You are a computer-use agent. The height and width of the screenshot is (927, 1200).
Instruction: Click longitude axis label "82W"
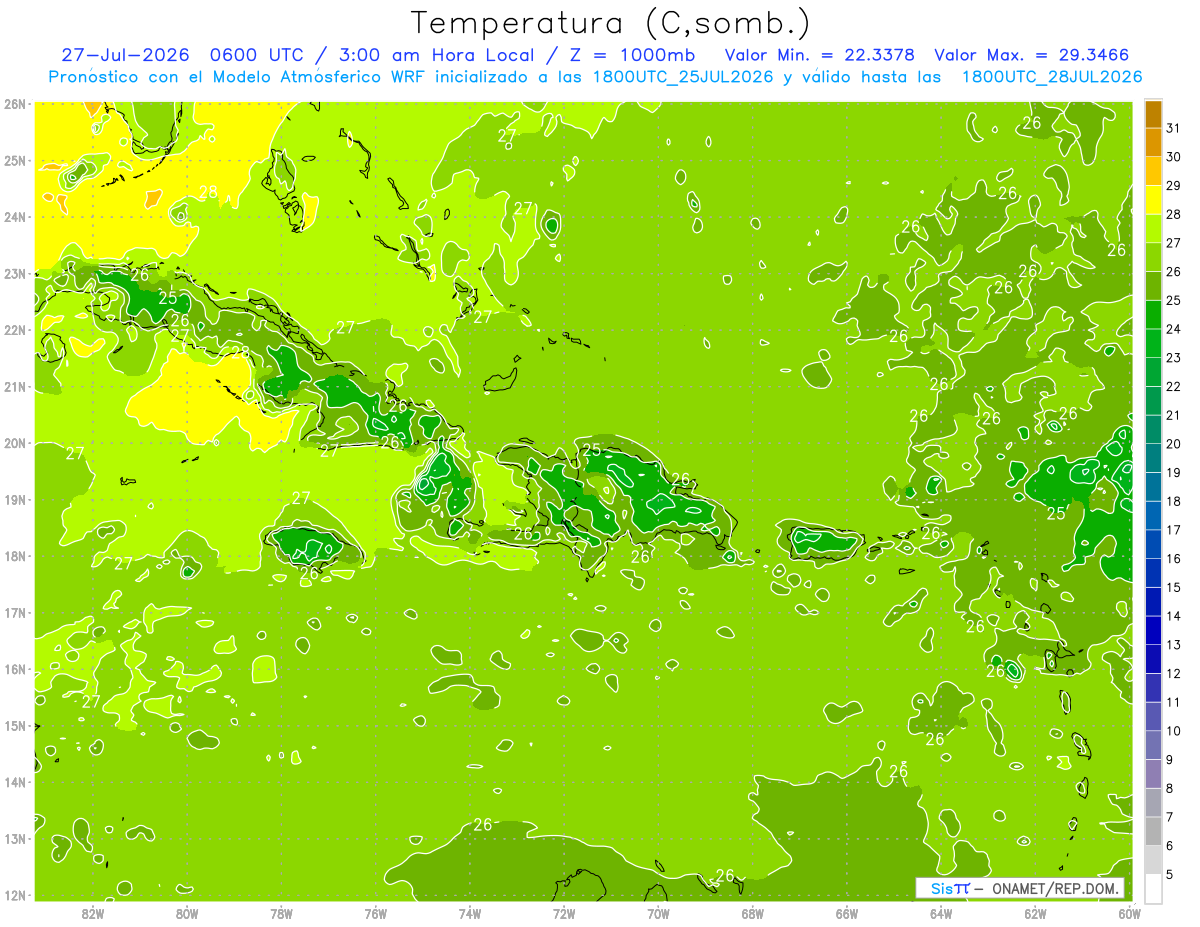93,913
